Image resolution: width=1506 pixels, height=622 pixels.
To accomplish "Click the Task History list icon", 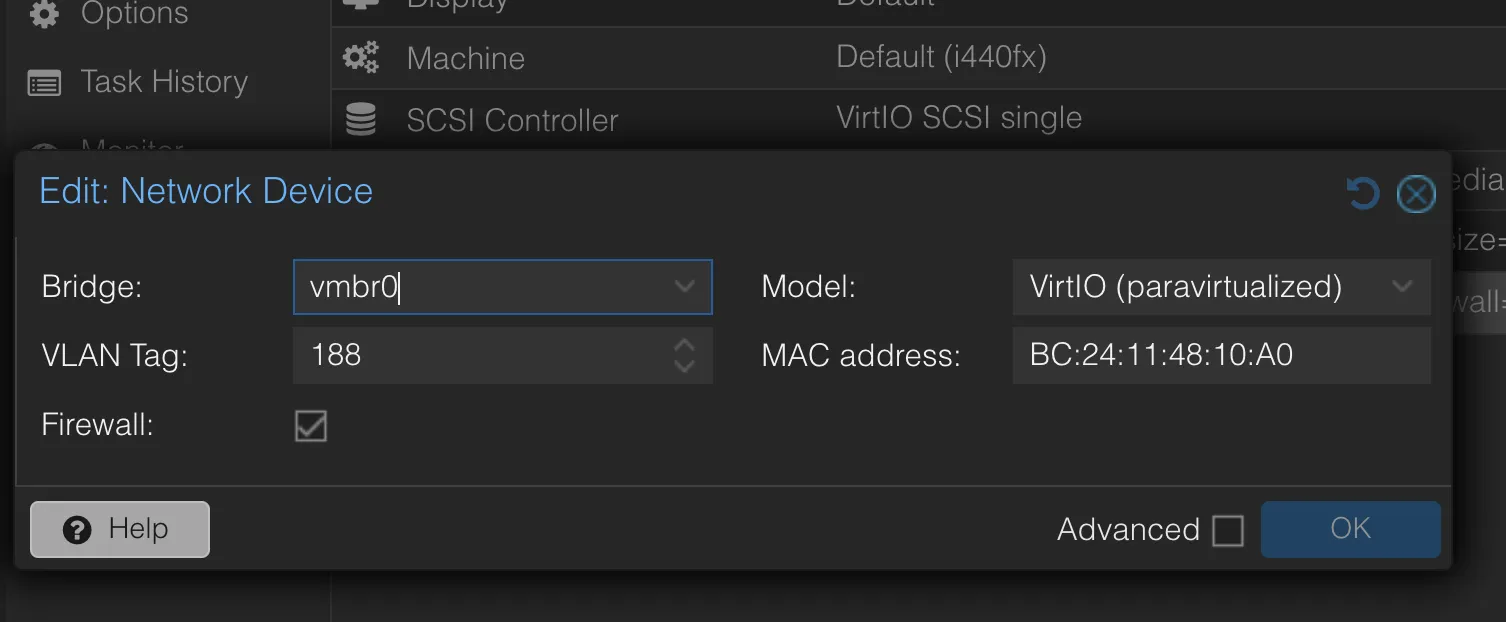I will click(x=42, y=81).
